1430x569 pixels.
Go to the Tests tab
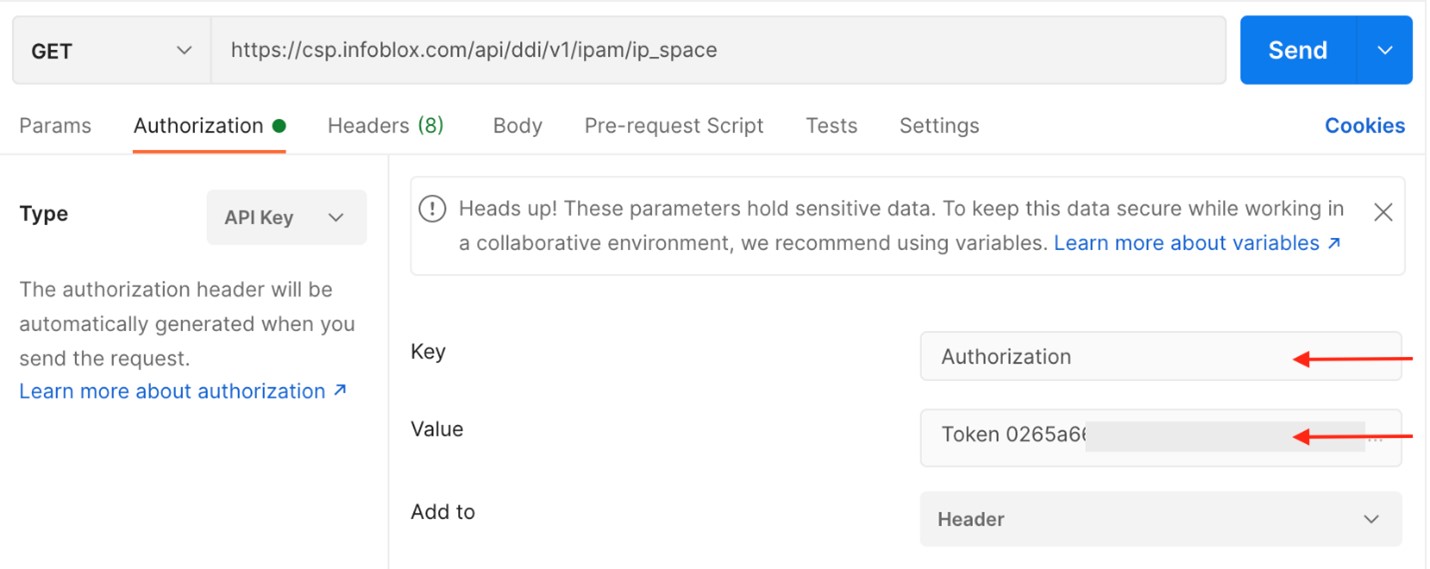pos(831,126)
